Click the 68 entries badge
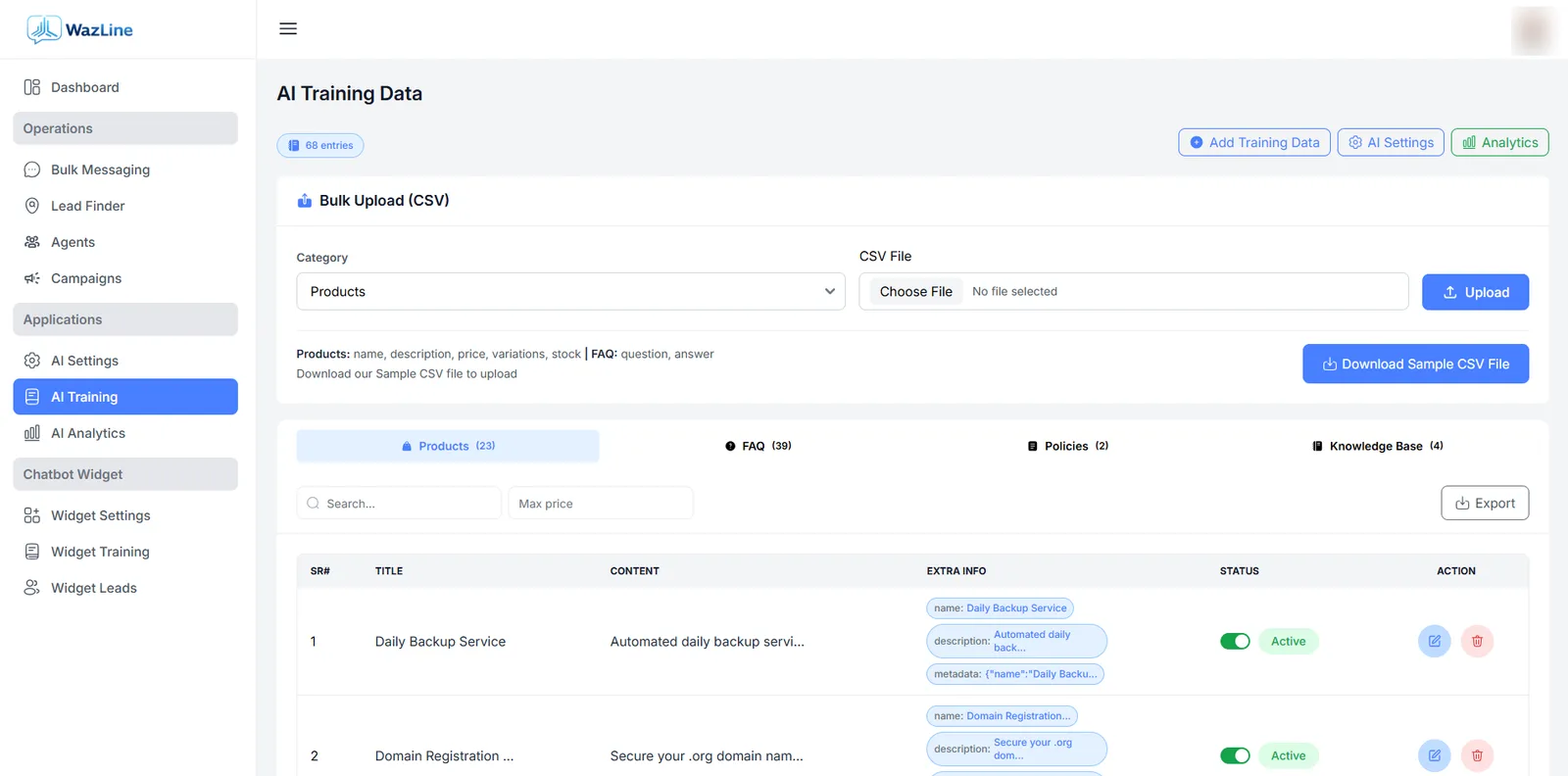 pos(320,145)
